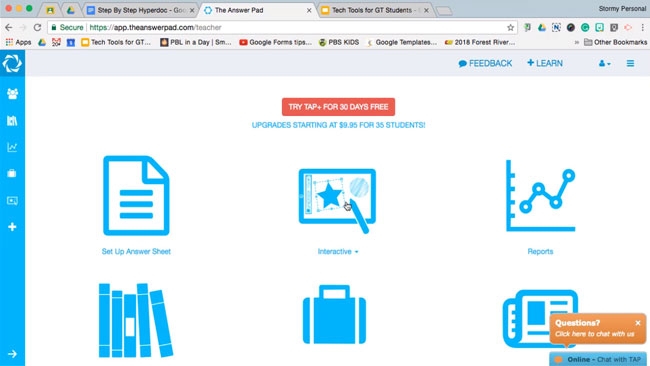Expand the Interactive dropdown label
This screenshot has height=366, width=650.
(338, 251)
